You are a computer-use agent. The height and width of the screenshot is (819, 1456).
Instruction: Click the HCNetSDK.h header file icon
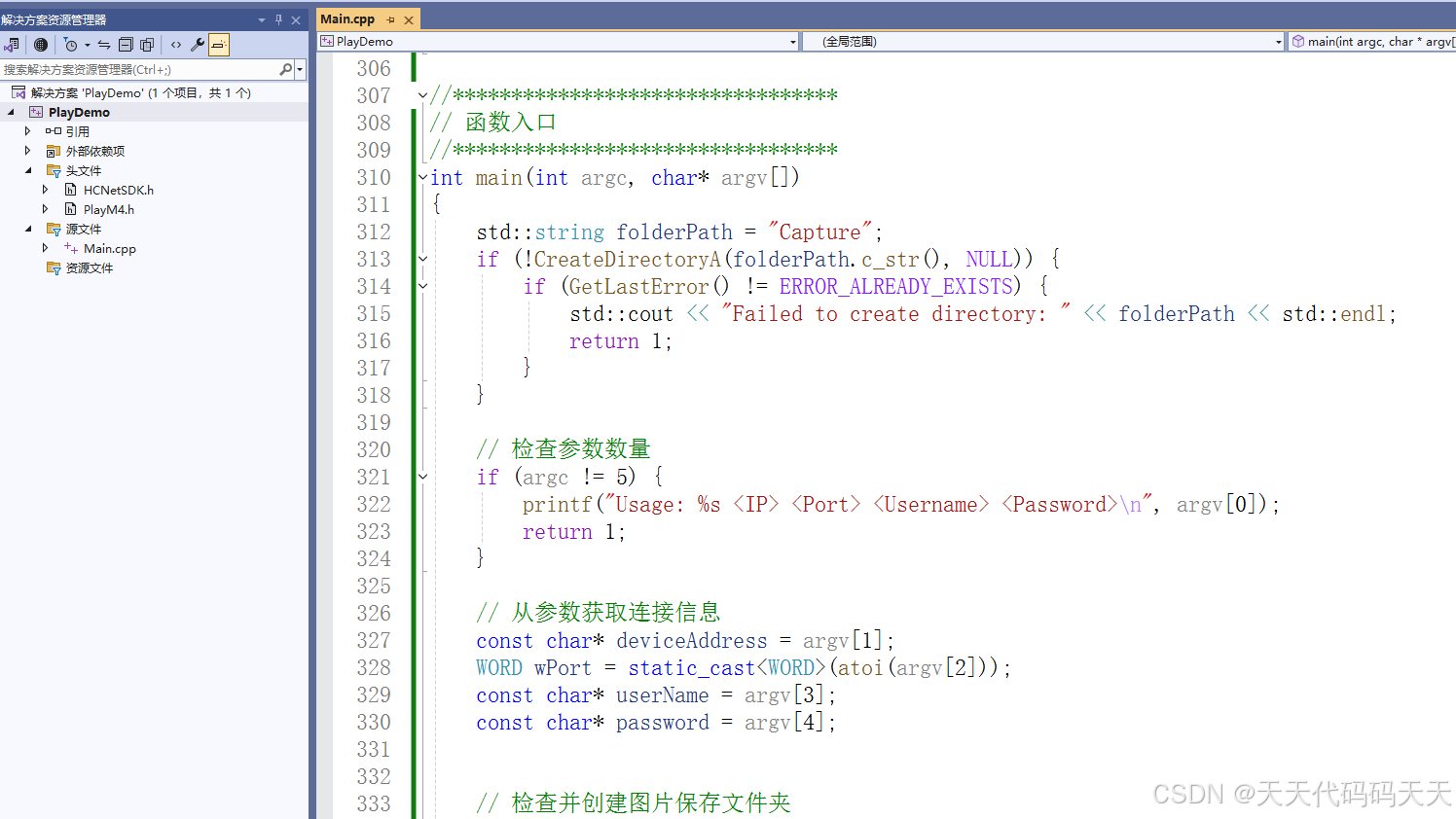pos(70,190)
